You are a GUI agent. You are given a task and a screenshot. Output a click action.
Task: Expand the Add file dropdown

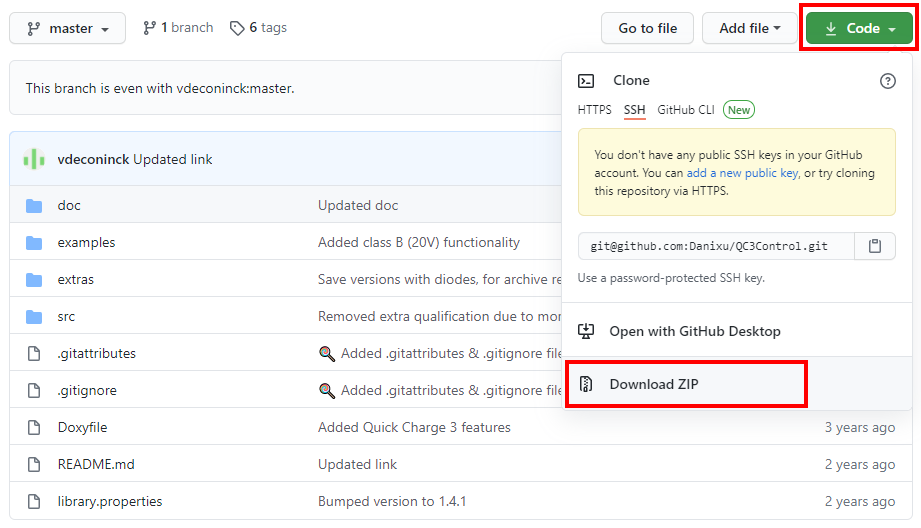click(749, 28)
